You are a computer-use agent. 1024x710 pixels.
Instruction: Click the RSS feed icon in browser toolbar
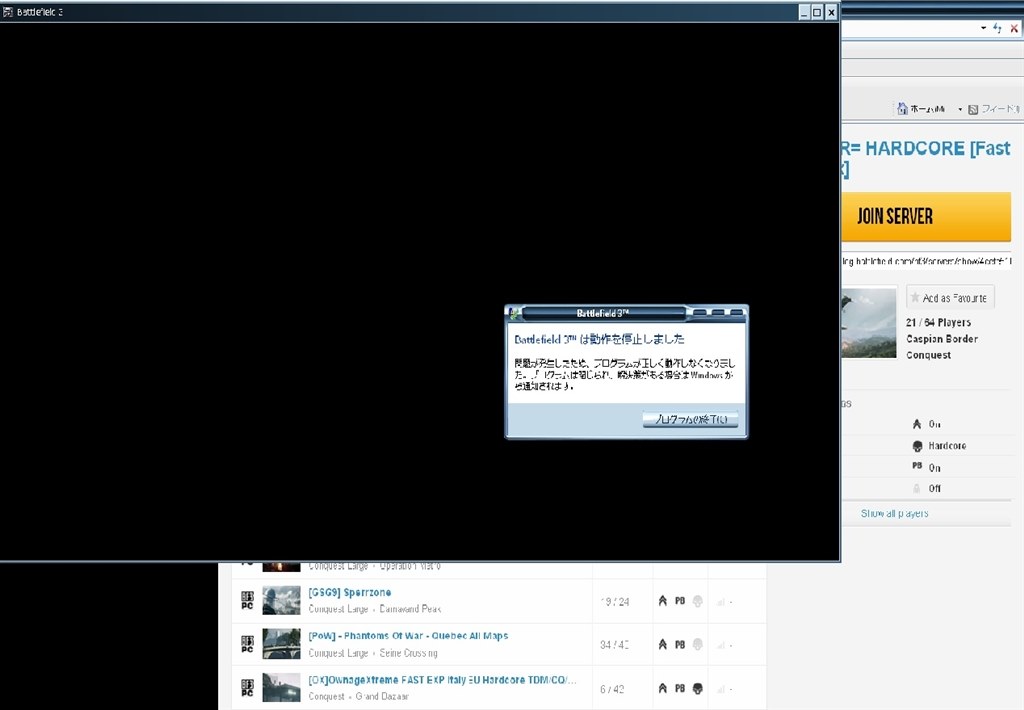973,109
